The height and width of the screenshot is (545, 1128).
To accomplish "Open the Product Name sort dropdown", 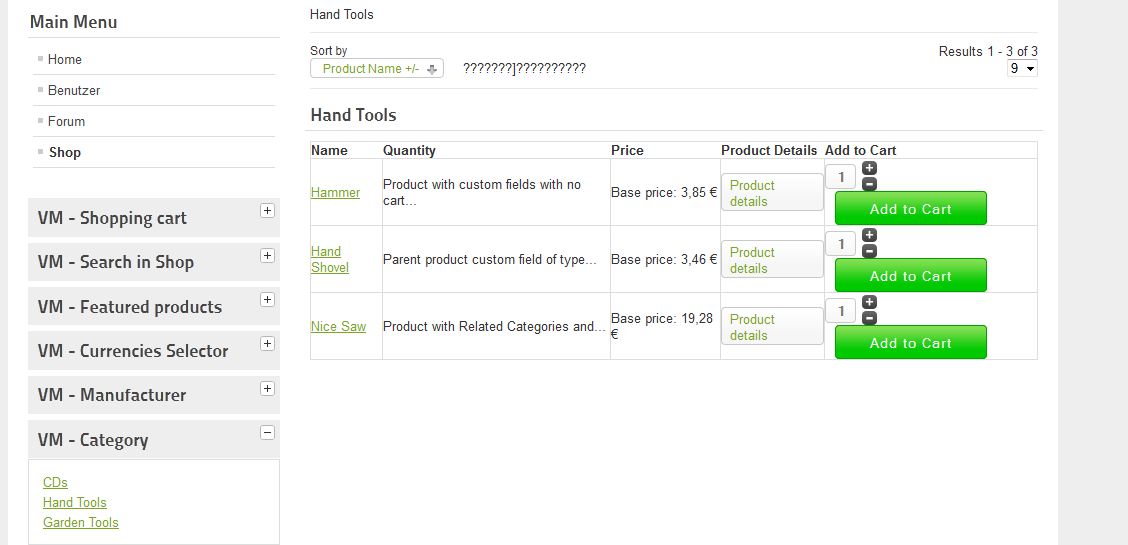I will pos(377,69).
